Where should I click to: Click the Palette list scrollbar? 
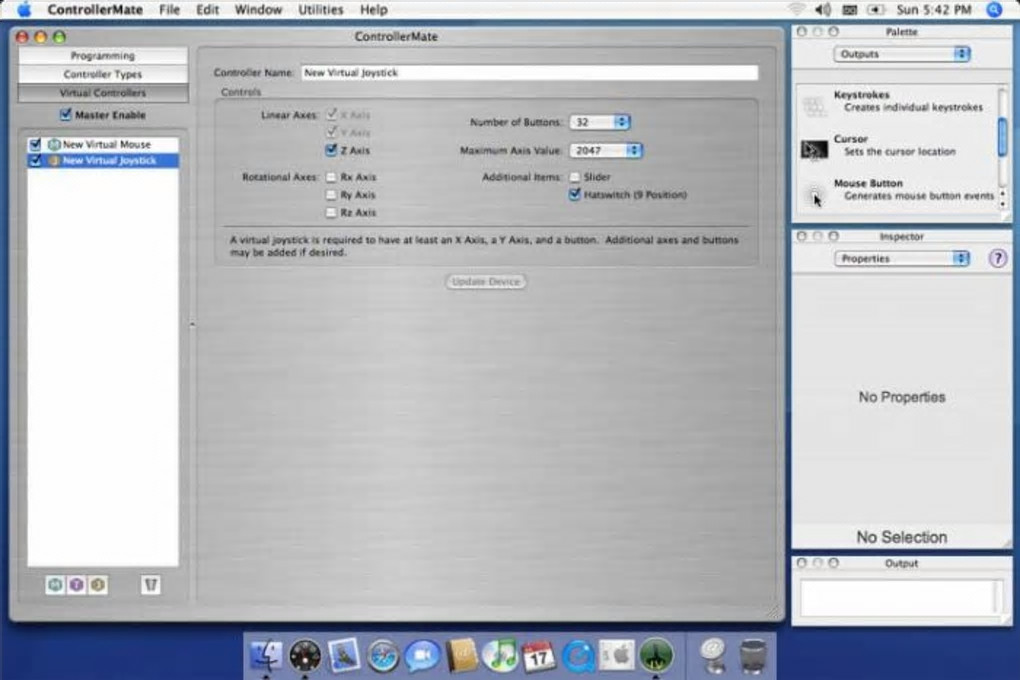click(1002, 137)
